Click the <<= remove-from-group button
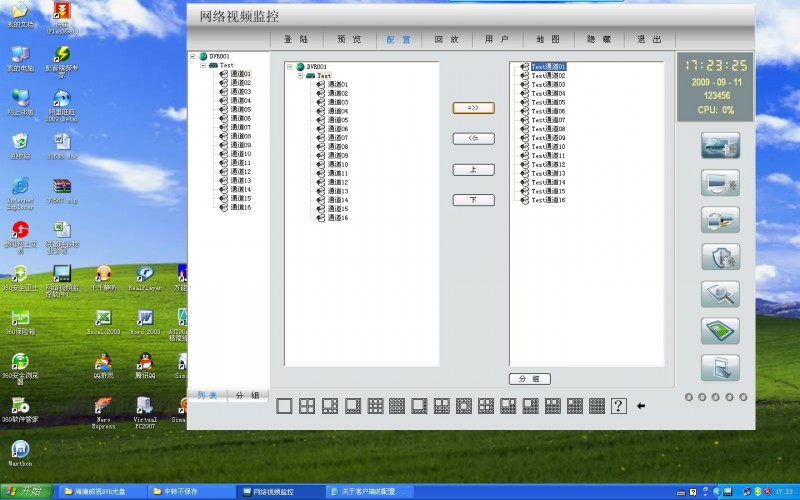Image resolution: width=800 pixels, height=500 pixels. pyautogui.click(x=473, y=138)
